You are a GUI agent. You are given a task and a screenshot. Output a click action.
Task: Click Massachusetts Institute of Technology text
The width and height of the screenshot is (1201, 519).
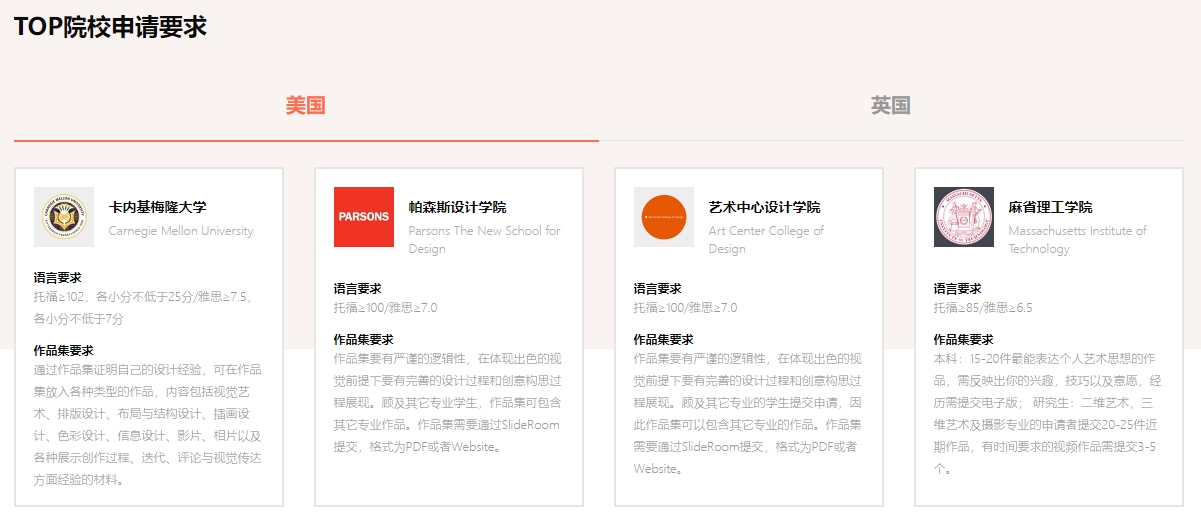pyautogui.click(x=1077, y=240)
